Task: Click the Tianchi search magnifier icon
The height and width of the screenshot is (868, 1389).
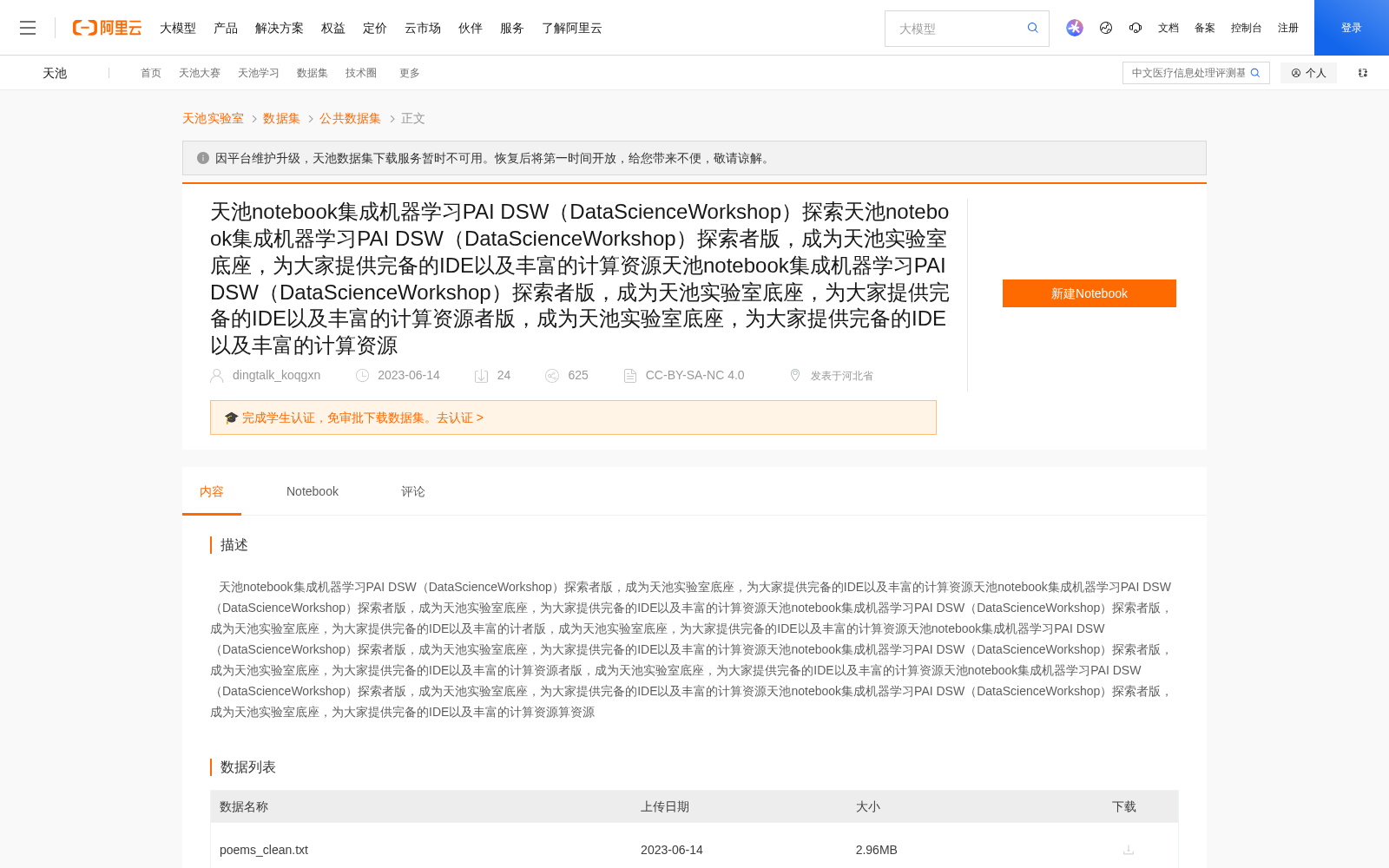Action: (x=1255, y=73)
